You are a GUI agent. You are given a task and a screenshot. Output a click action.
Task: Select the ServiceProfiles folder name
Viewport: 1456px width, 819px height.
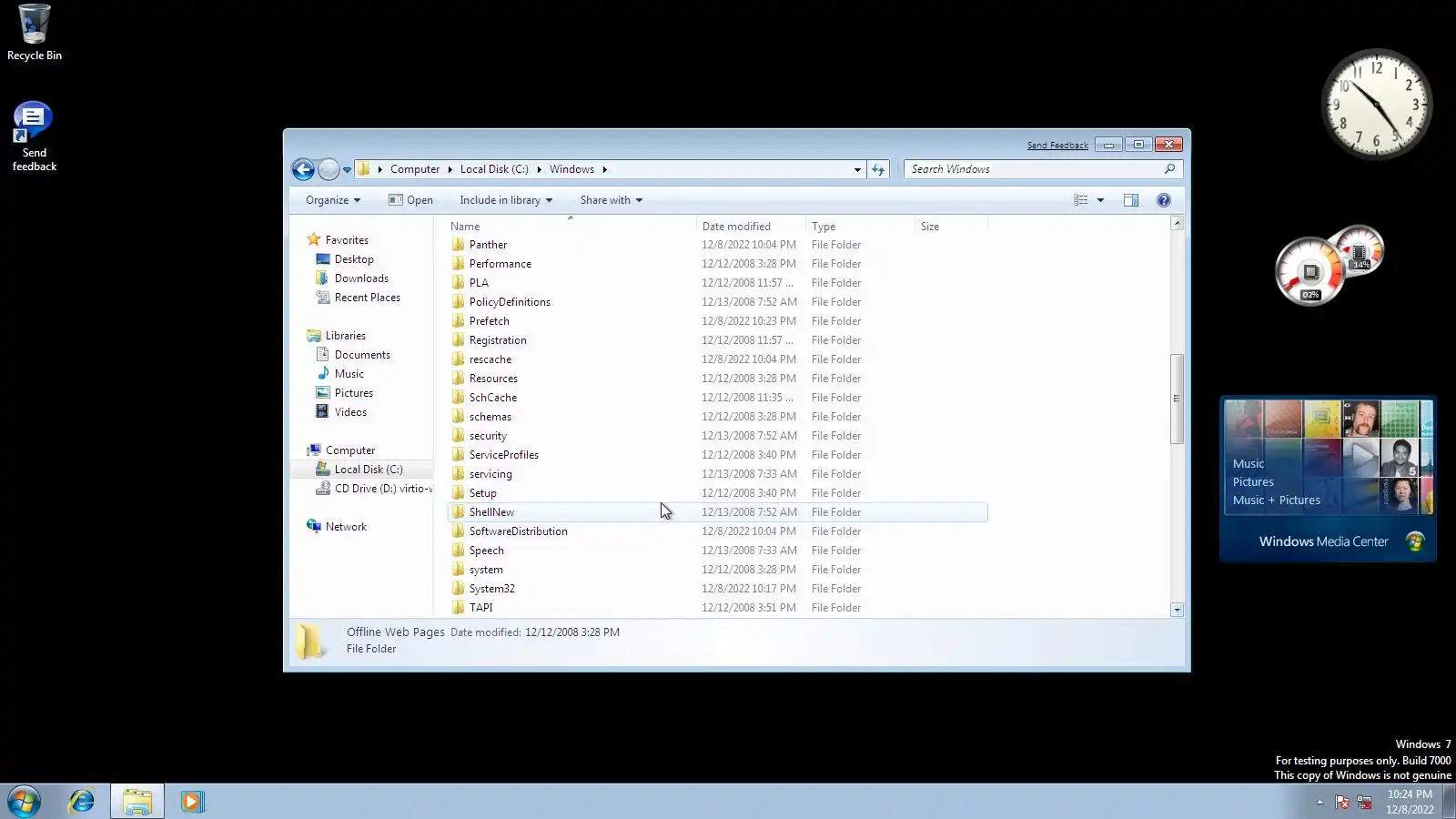(504, 455)
